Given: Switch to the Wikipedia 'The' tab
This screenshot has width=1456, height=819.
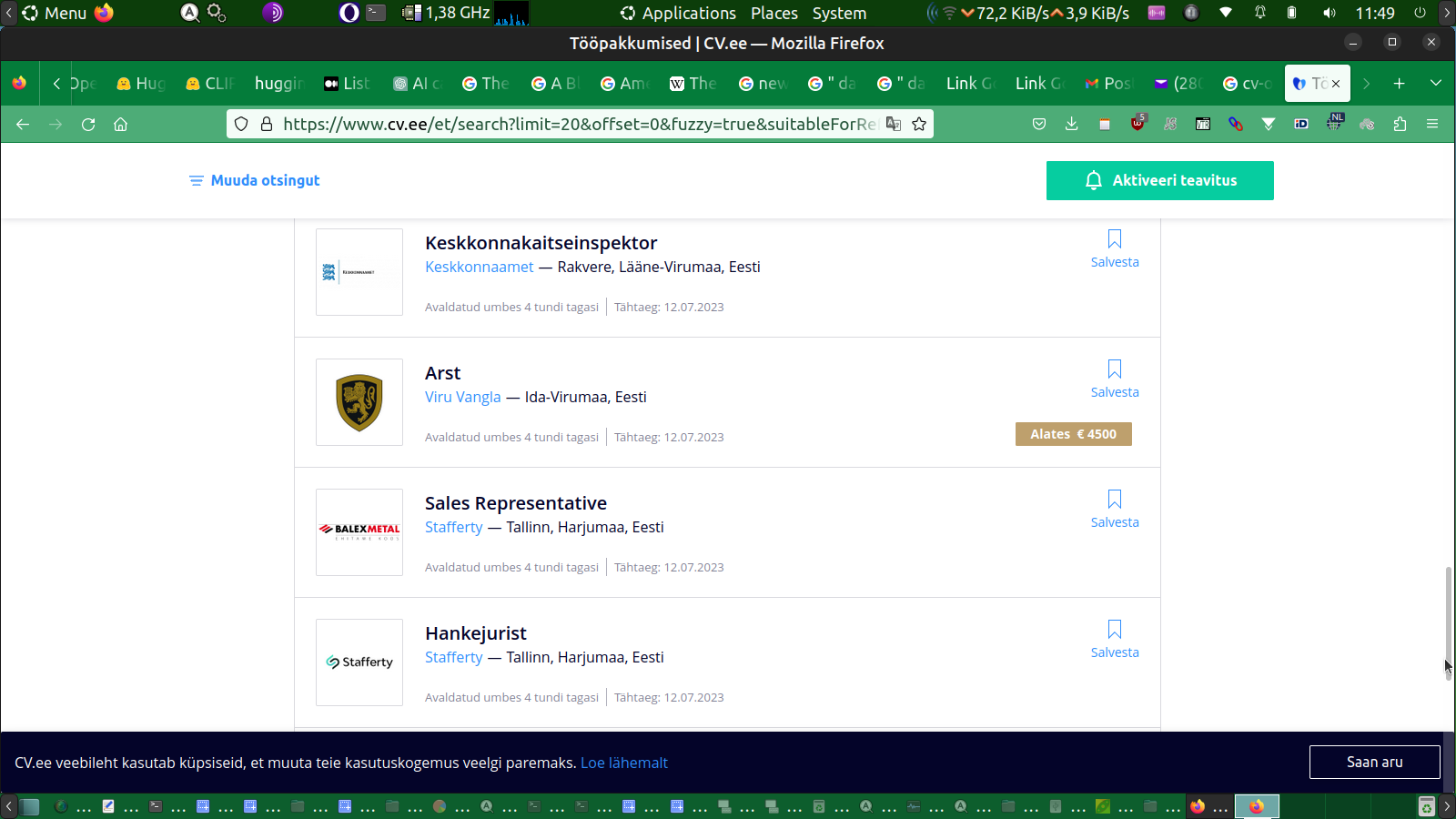Looking at the screenshot, I should point(693,84).
